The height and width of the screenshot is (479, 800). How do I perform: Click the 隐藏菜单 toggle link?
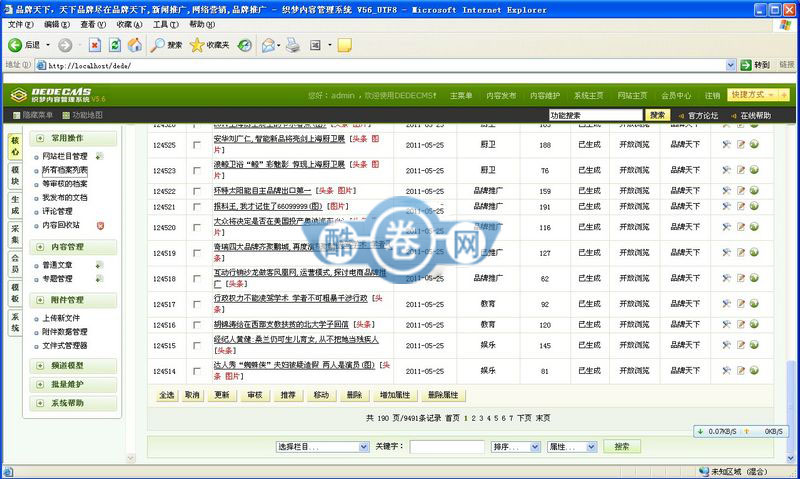click(x=33, y=115)
